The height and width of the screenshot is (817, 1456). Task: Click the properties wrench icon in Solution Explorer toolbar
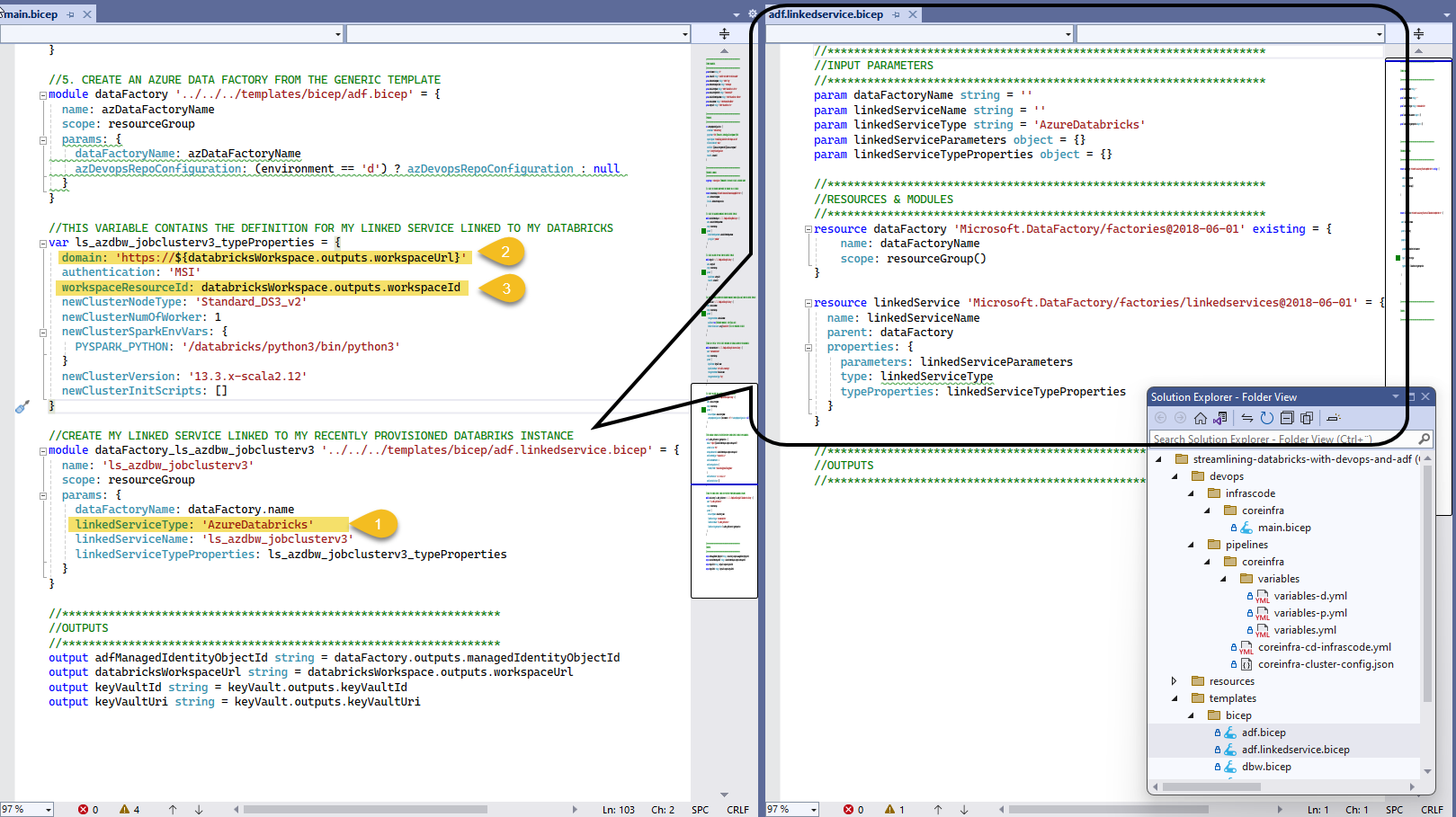tap(1334, 418)
